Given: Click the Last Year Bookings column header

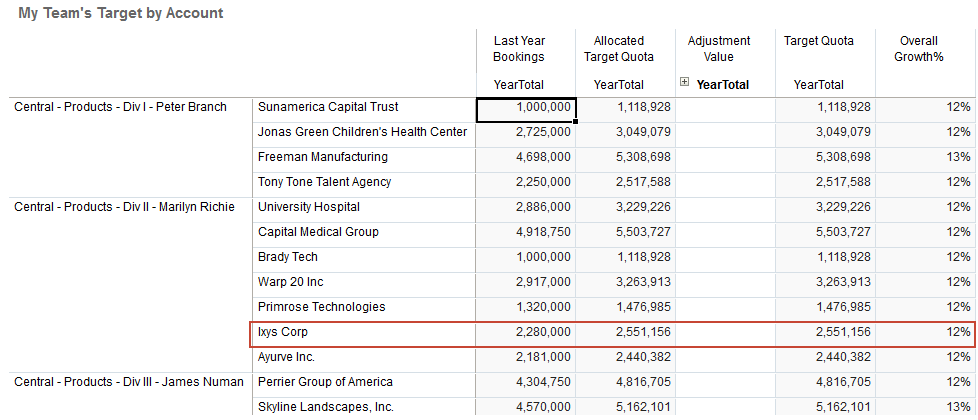Looking at the screenshot, I should click(x=518, y=49).
